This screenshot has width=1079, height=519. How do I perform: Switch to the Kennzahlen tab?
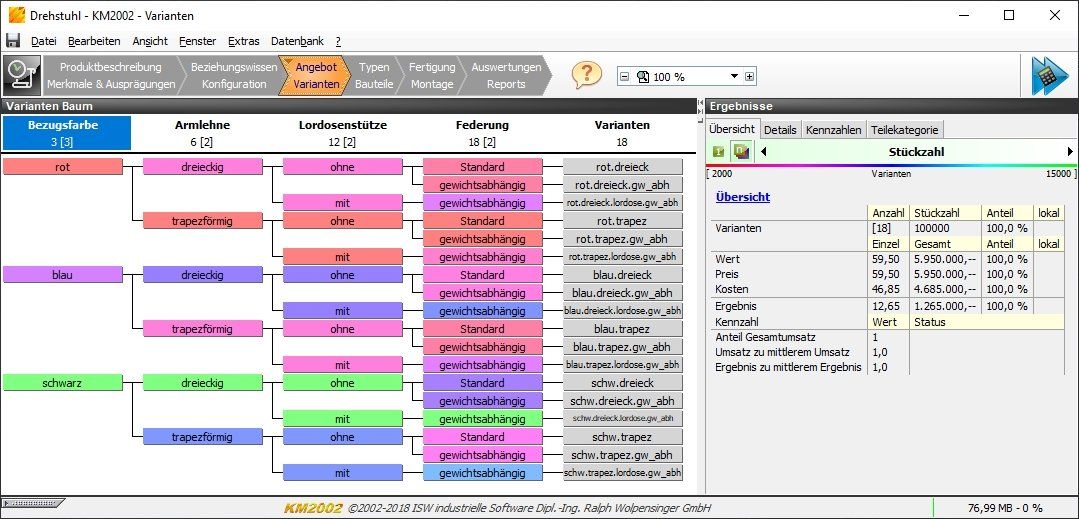click(833, 130)
